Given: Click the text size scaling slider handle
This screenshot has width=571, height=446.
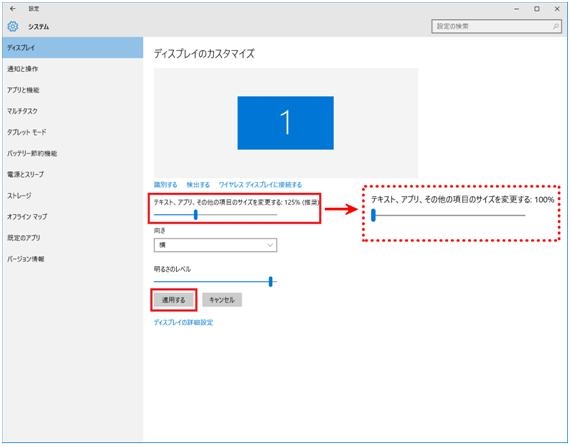Looking at the screenshot, I should click(196, 215).
